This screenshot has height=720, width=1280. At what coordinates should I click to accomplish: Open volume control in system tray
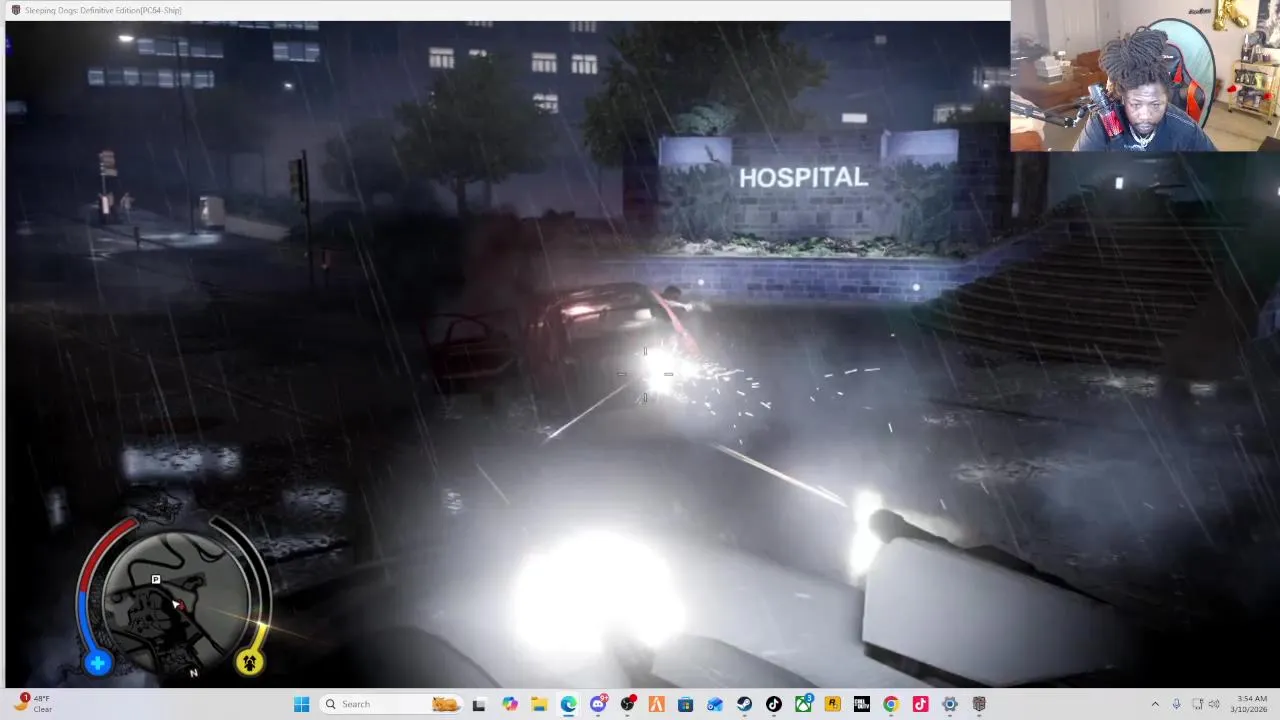pos(1215,704)
